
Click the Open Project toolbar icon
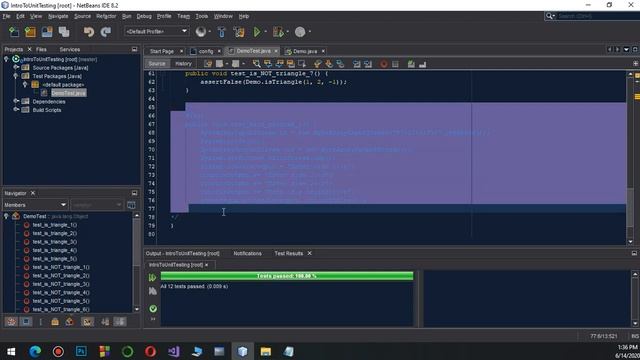[x=47, y=32]
